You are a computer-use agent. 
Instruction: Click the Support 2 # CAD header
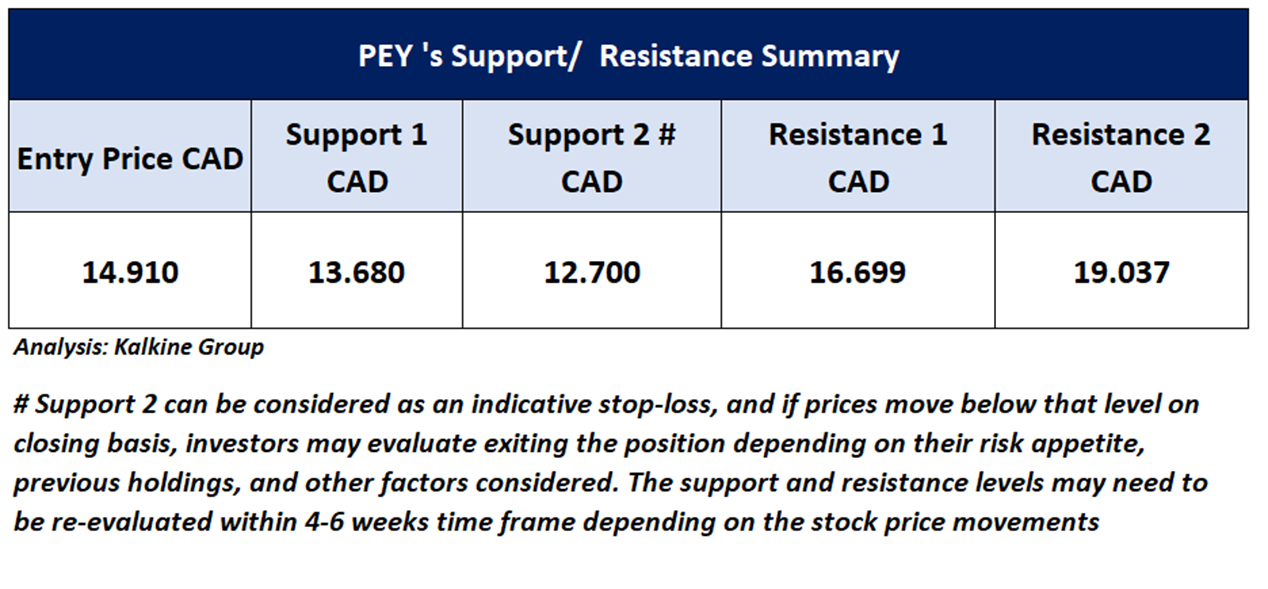592,156
